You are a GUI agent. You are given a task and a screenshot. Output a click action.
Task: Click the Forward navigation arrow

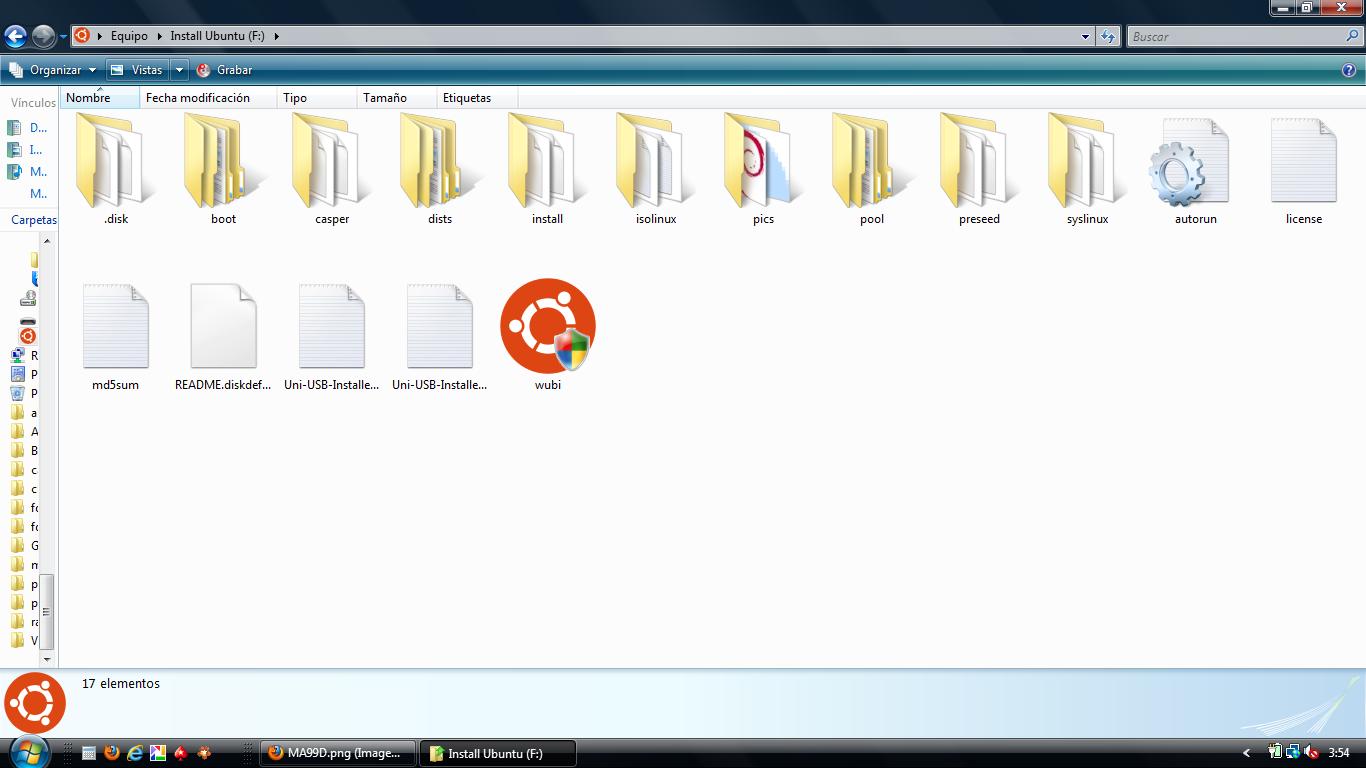[43, 36]
